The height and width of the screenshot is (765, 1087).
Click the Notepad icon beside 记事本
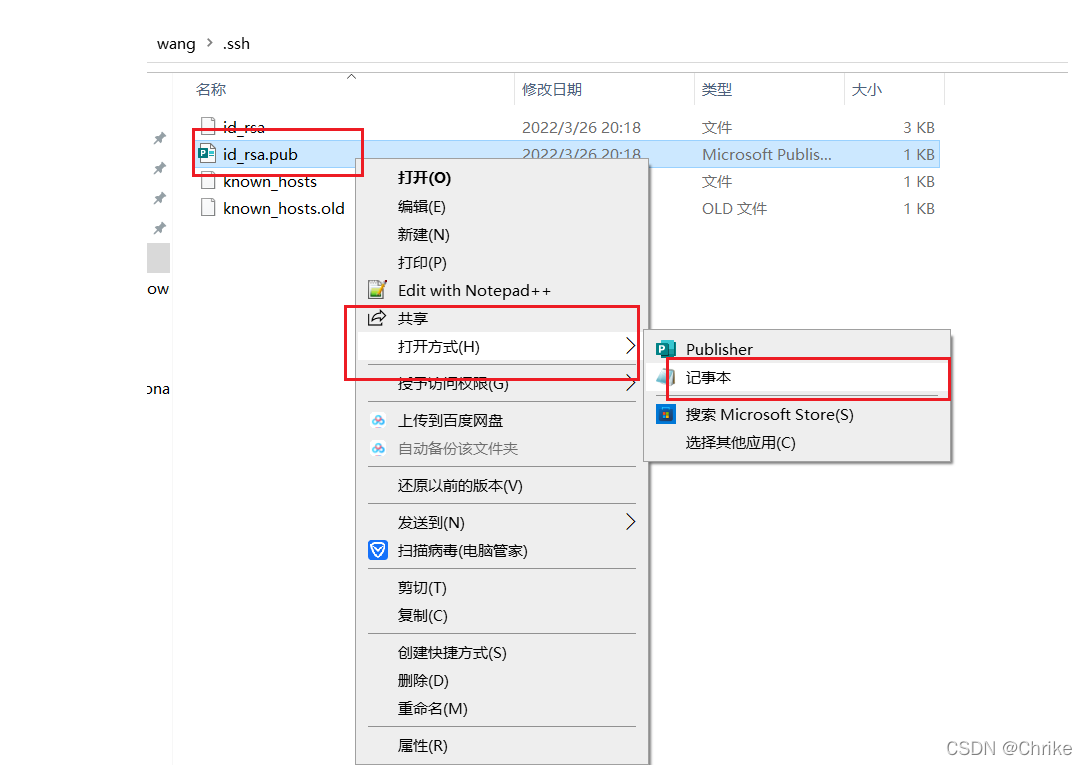click(x=666, y=377)
